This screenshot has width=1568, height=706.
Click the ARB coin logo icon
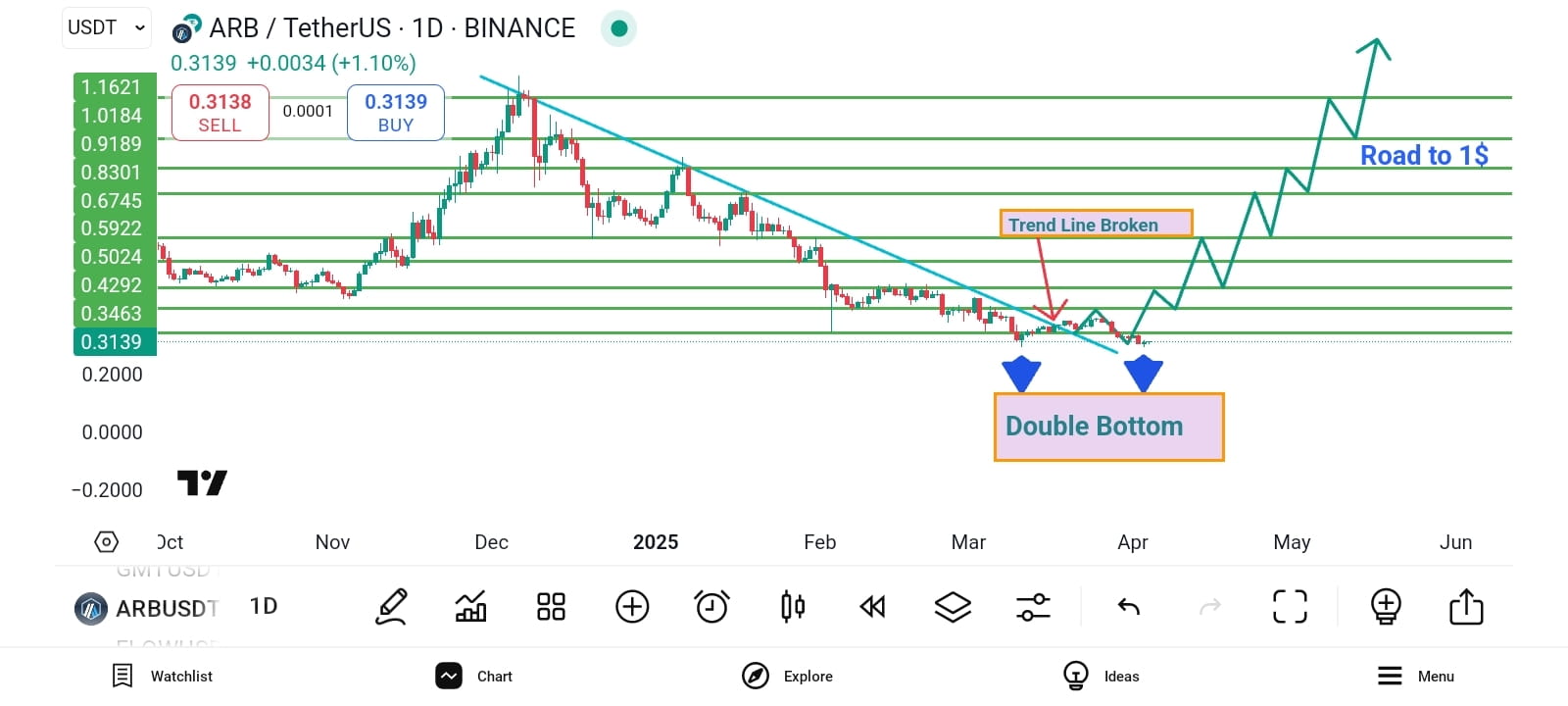186,29
